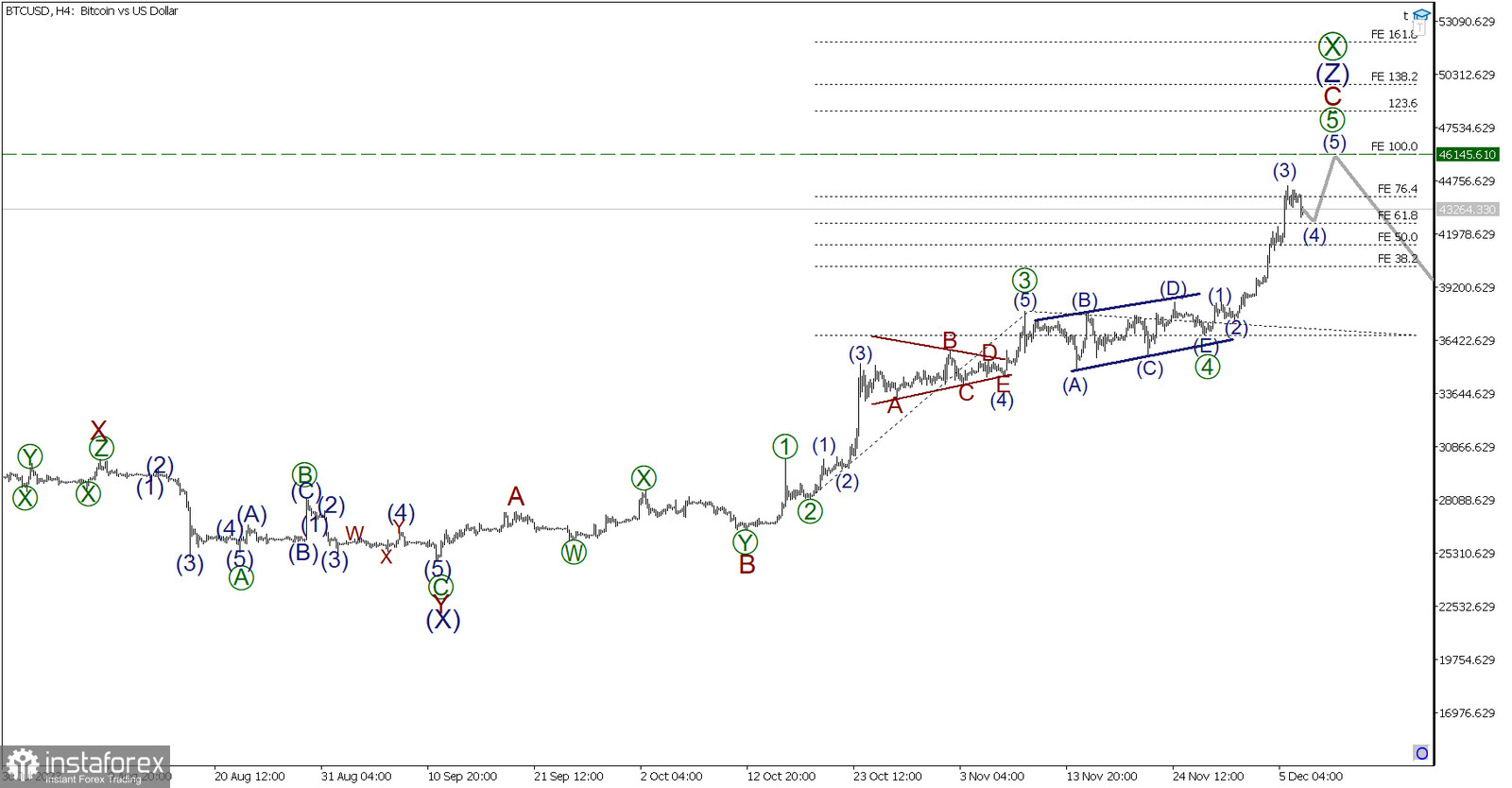Select the circled green Z wave label
1512x788 pixels.
point(101,448)
